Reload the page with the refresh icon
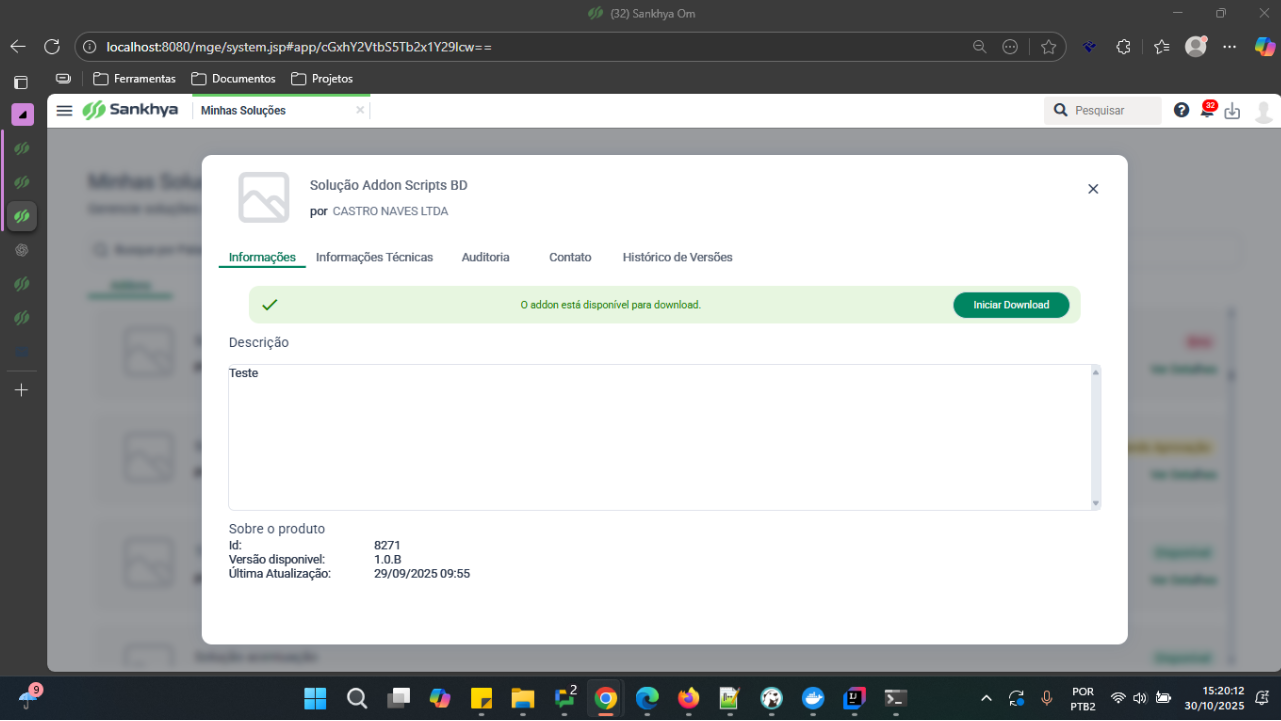The image size is (1281, 721). click(x=52, y=47)
